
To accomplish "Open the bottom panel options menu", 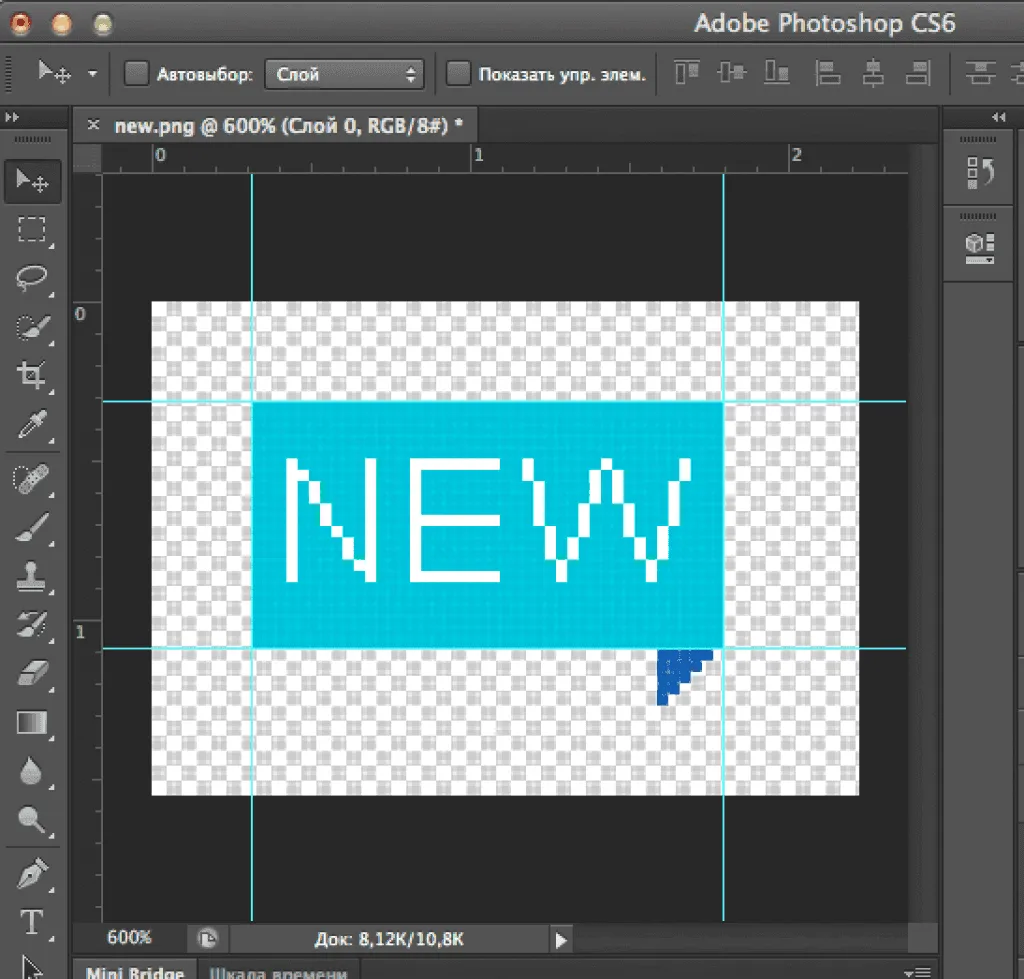I will [918, 972].
